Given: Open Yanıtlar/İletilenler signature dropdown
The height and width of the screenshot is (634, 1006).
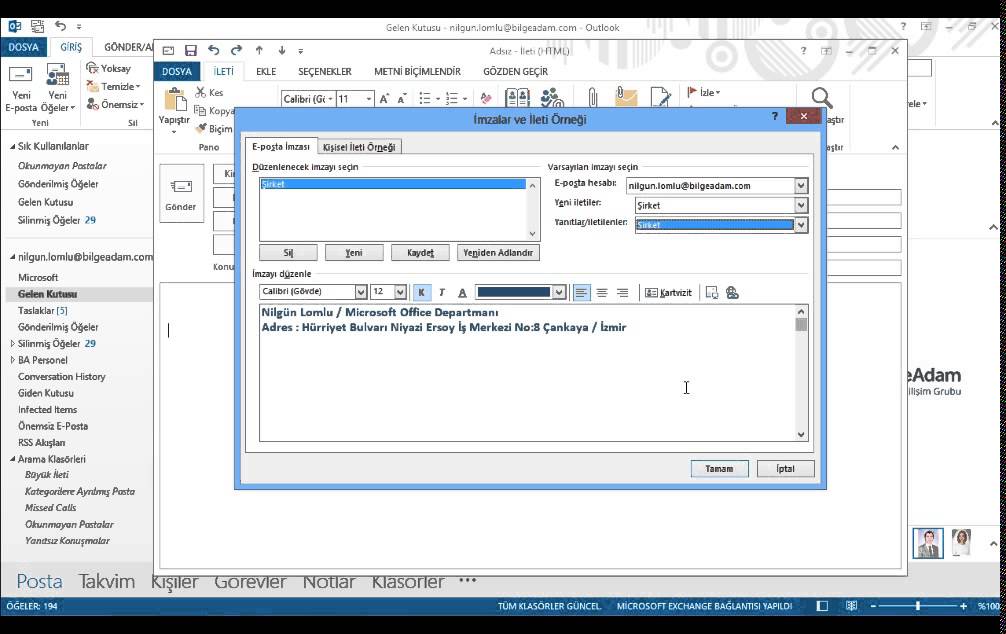Looking at the screenshot, I should 801,225.
